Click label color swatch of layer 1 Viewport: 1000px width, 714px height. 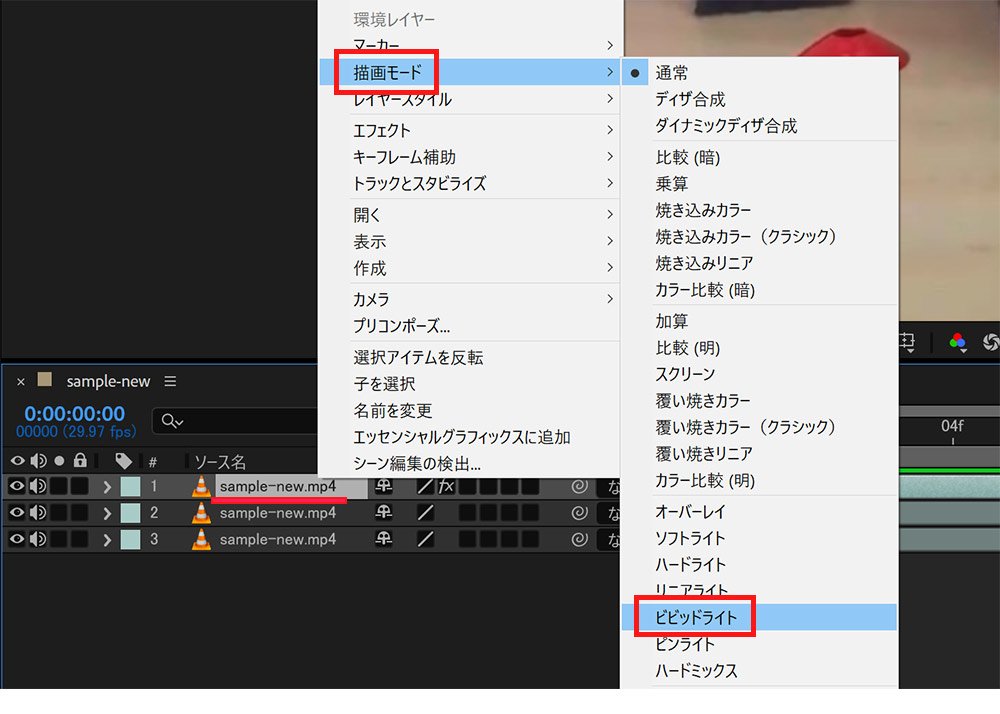tap(131, 486)
